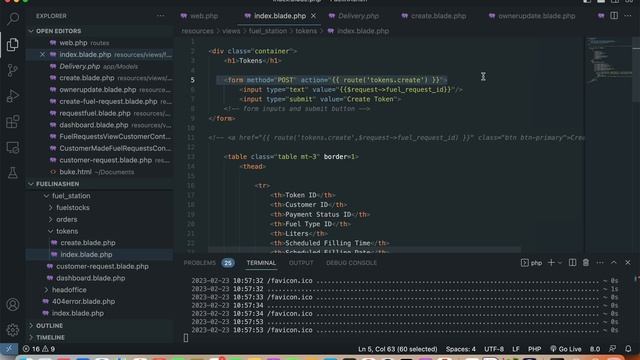
Task: Click the editor minimap preview
Action: (x=608, y=61)
